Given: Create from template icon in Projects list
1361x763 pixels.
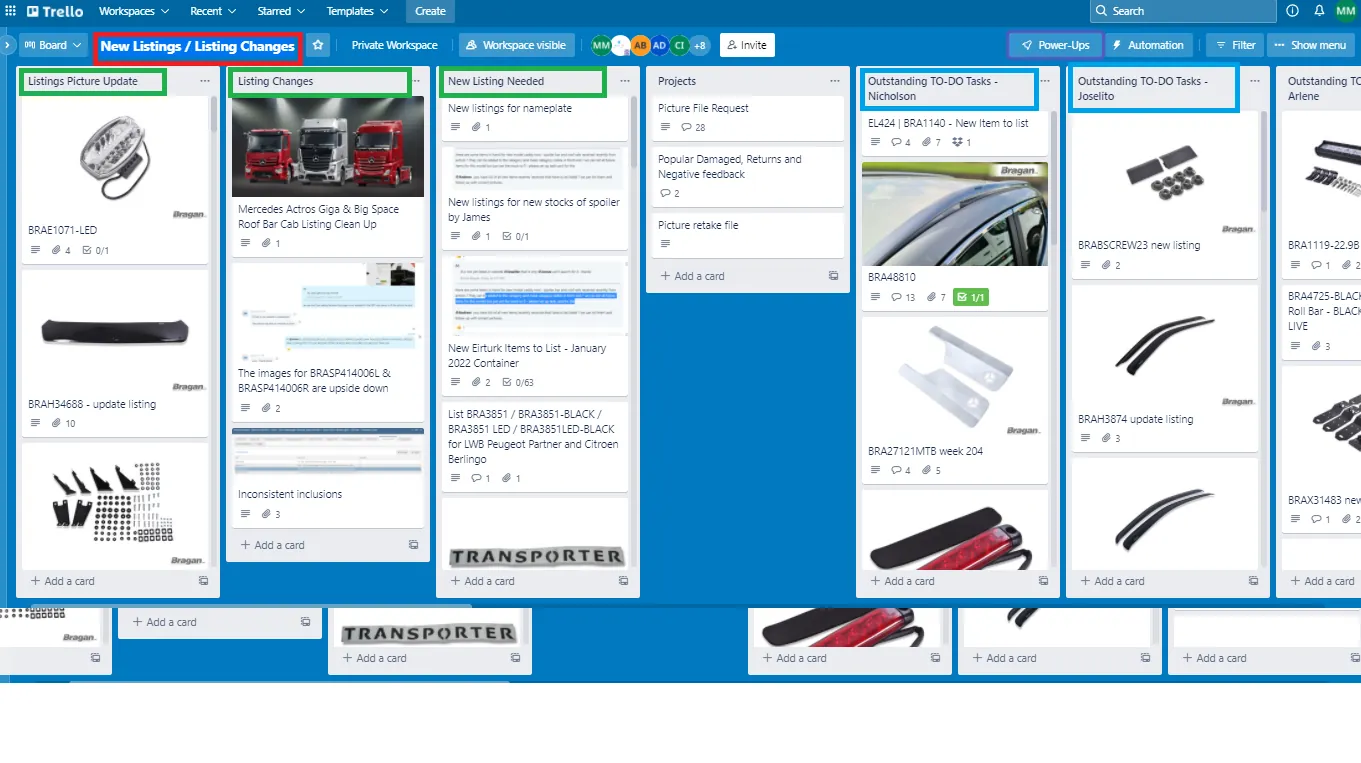Looking at the screenshot, I should (834, 276).
